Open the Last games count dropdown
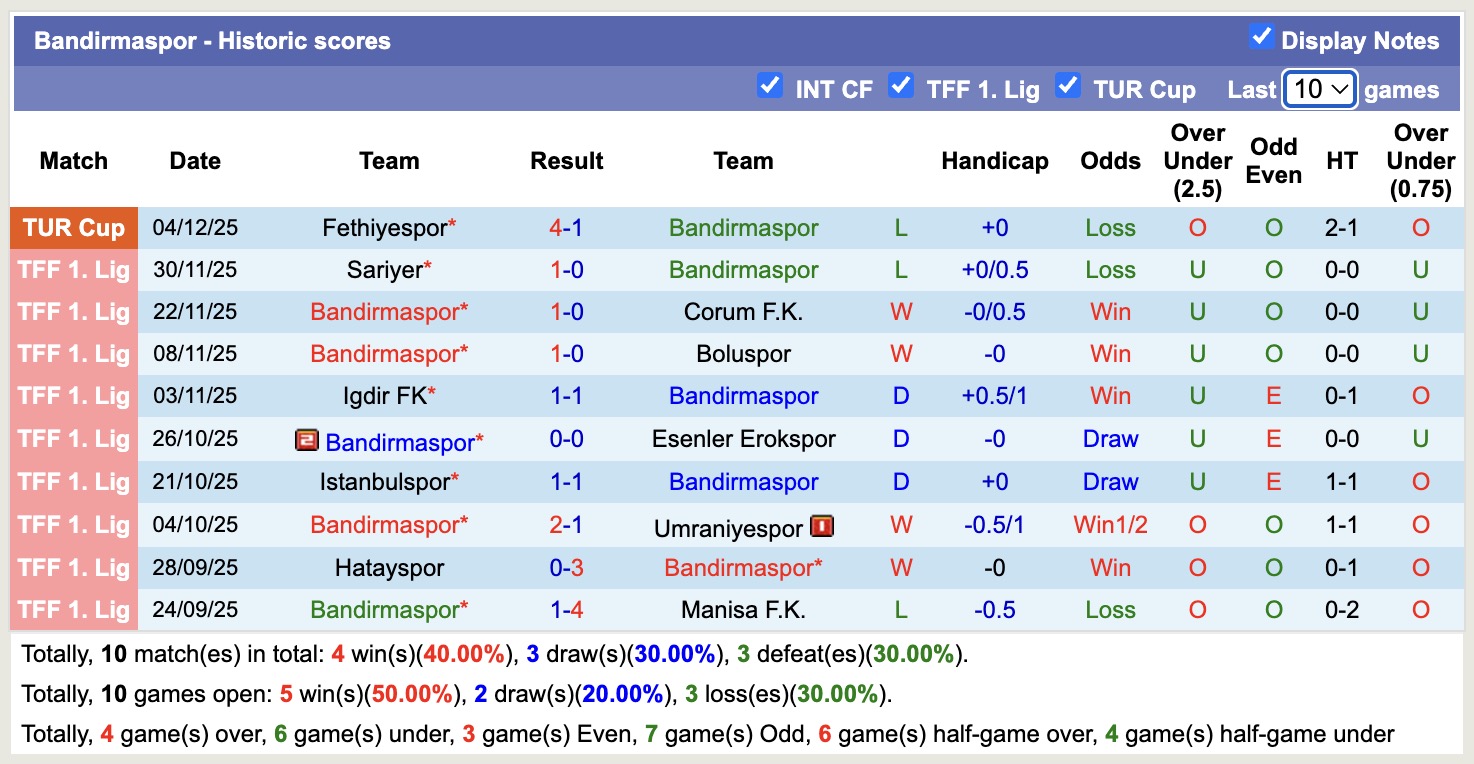 click(x=1320, y=89)
